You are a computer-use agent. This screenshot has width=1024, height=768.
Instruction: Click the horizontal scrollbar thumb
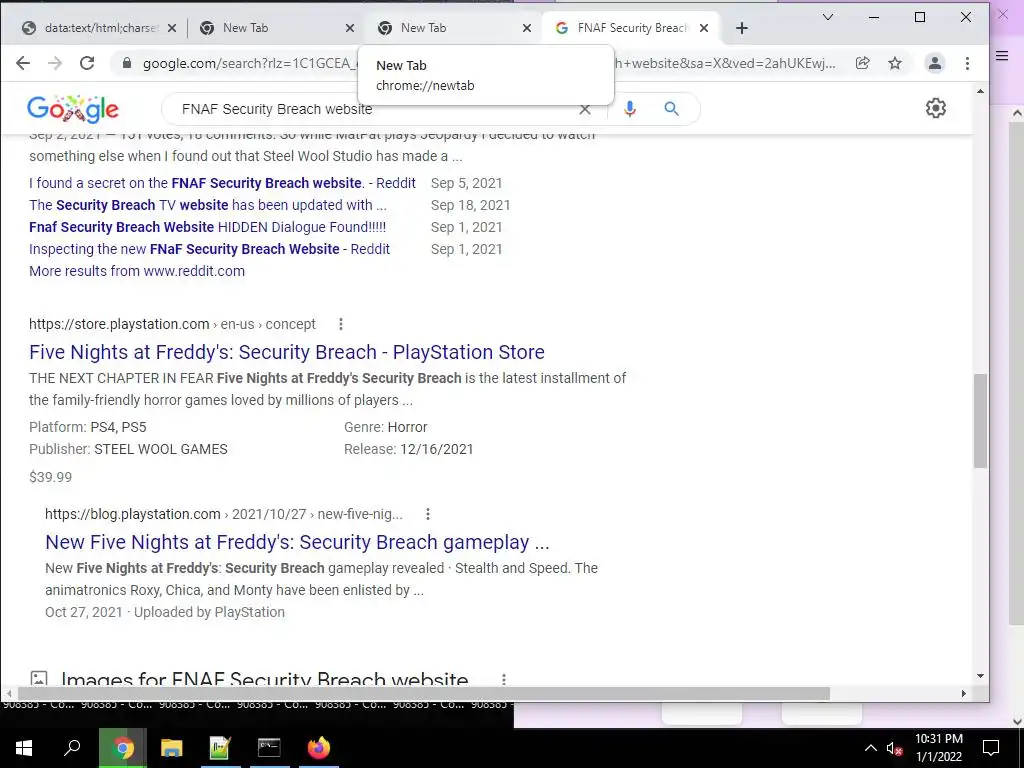423,694
